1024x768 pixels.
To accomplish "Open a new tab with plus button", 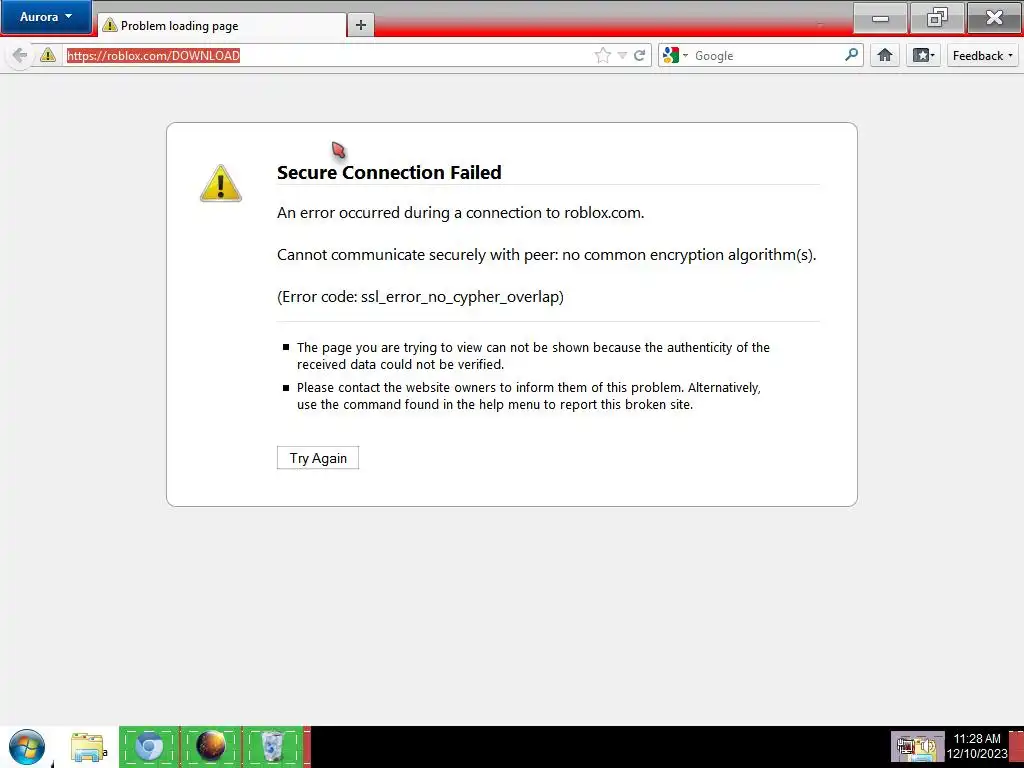I will [x=360, y=25].
